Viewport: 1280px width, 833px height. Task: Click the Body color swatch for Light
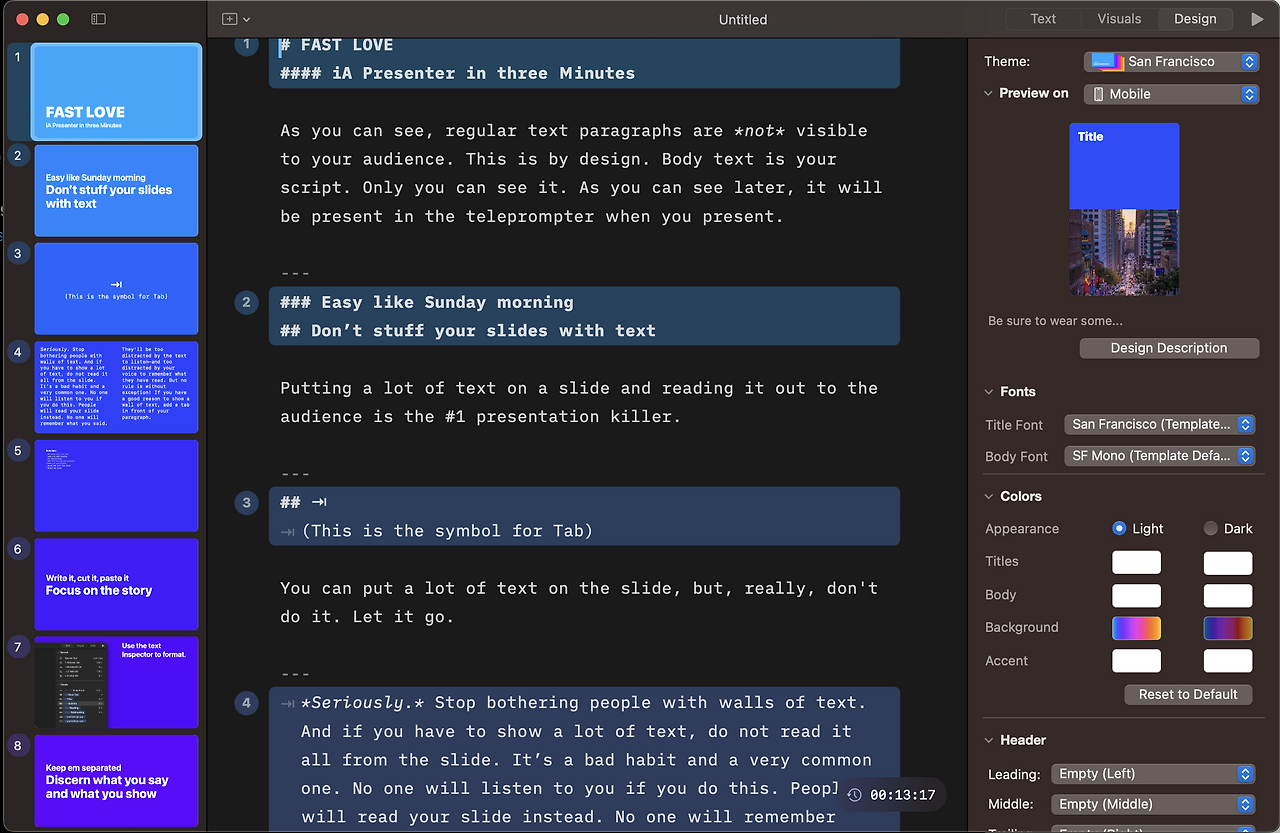(x=1136, y=595)
